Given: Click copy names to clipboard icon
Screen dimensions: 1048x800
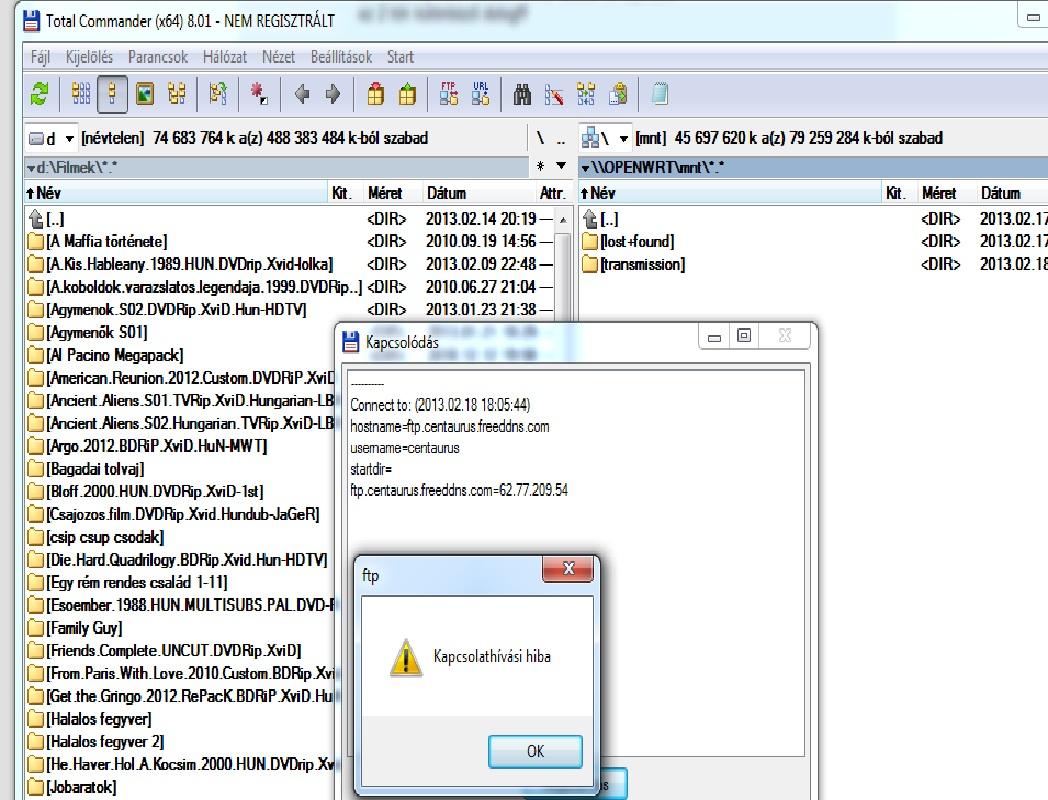Looking at the screenshot, I should [x=618, y=94].
